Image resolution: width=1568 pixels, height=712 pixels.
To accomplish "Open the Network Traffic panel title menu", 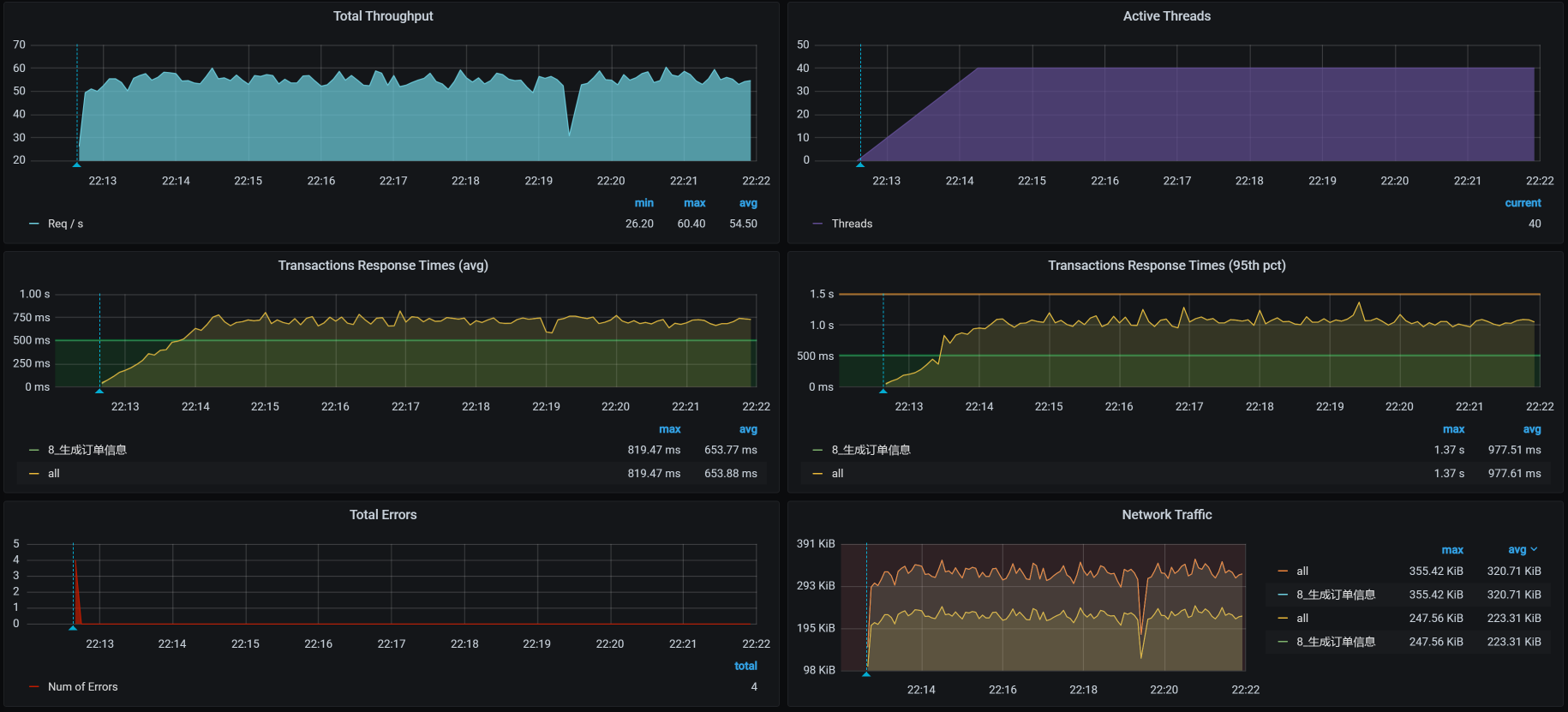I will (x=1166, y=515).
